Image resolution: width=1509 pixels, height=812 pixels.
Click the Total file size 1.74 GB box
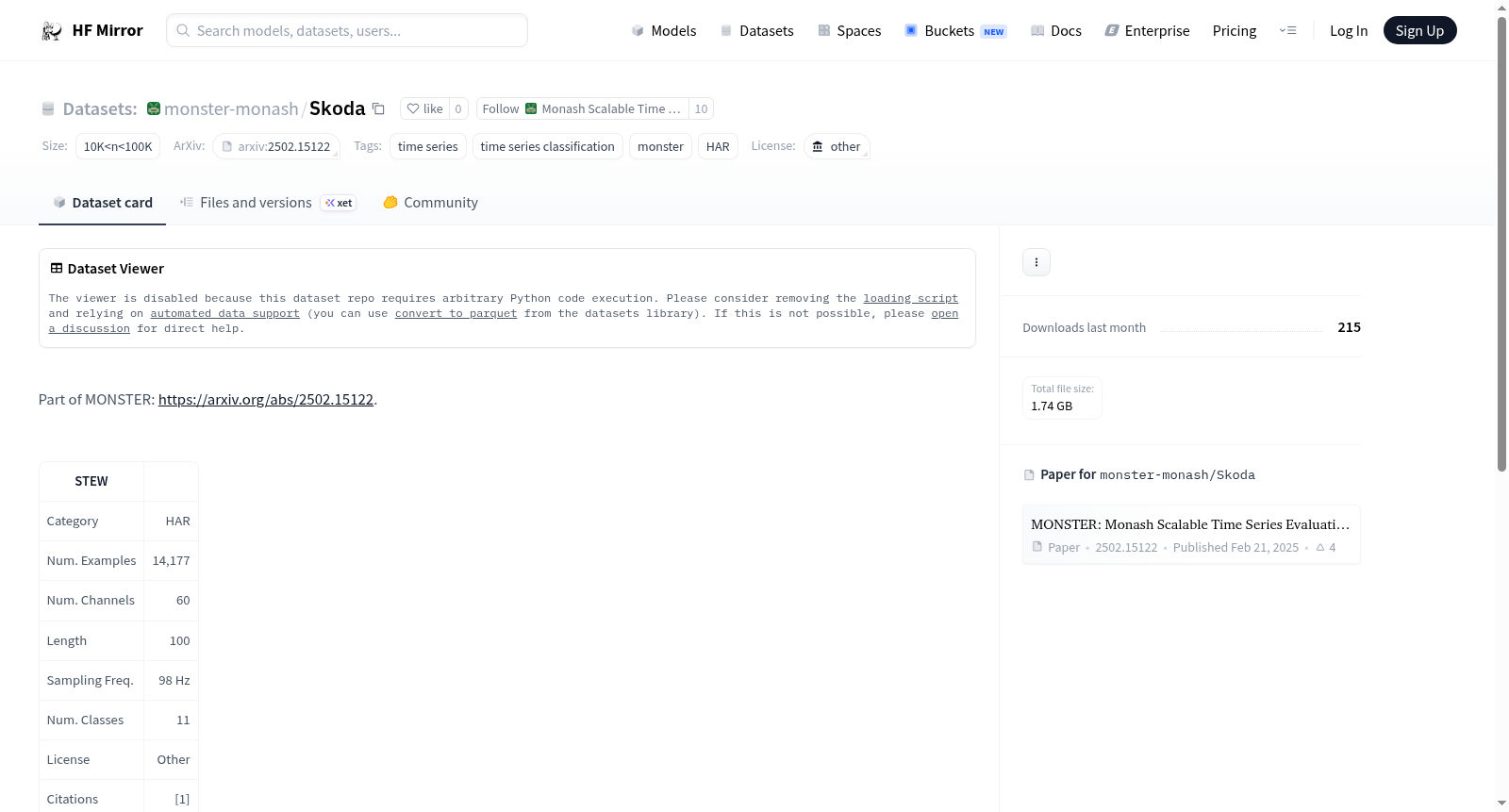point(1062,398)
